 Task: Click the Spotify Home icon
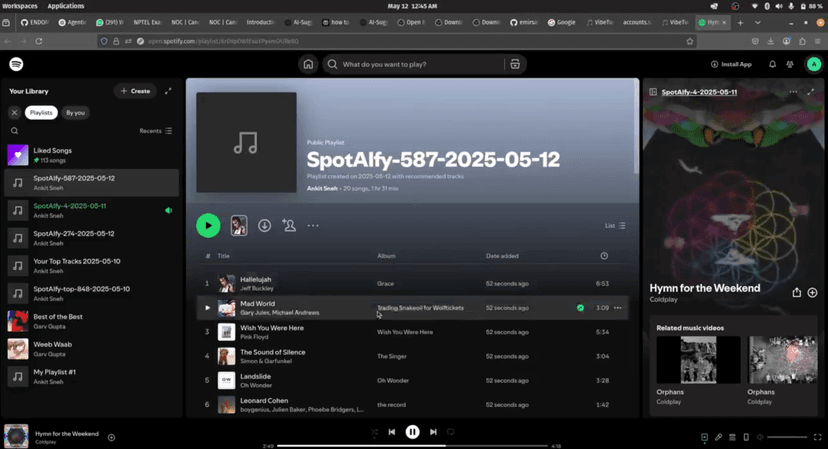[308, 64]
